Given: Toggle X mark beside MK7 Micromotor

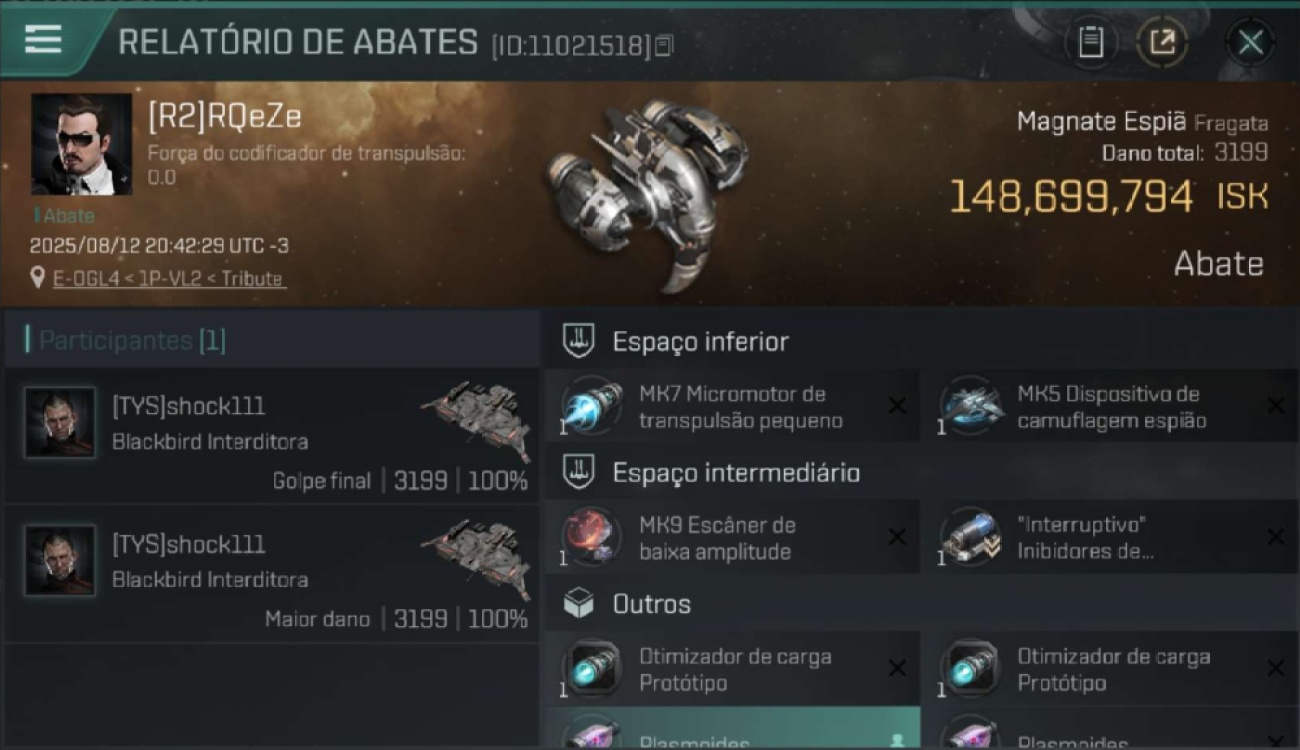Looking at the screenshot, I should 897,405.
